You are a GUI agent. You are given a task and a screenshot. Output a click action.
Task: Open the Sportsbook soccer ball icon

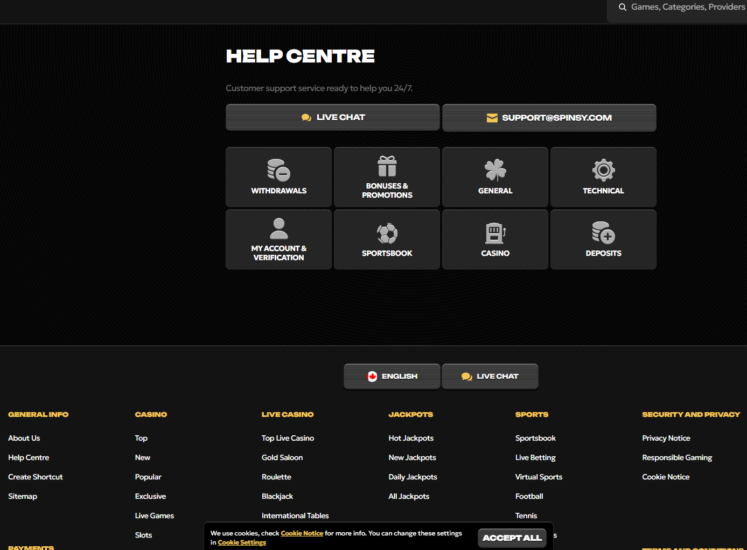pos(387,233)
